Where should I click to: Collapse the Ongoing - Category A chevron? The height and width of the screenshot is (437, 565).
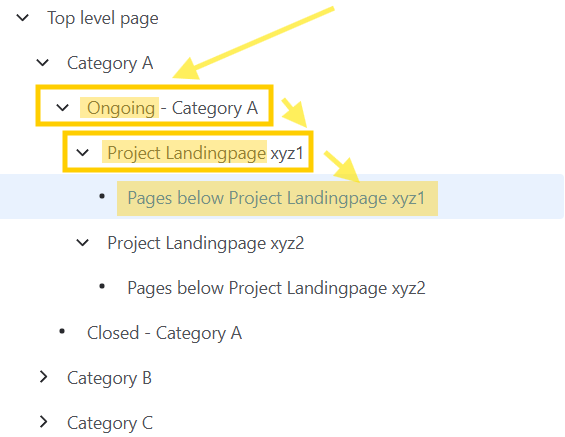pos(63,108)
